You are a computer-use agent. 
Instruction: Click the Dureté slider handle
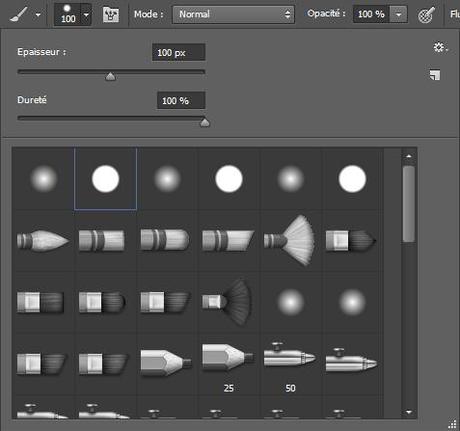(x=205, y=123)
